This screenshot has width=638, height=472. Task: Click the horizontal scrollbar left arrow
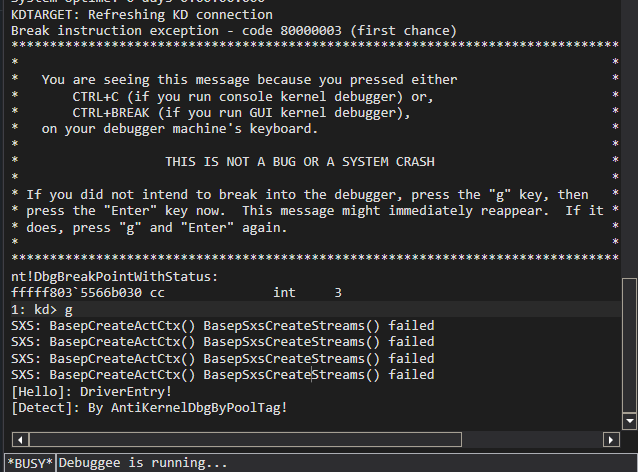[20, 439]
